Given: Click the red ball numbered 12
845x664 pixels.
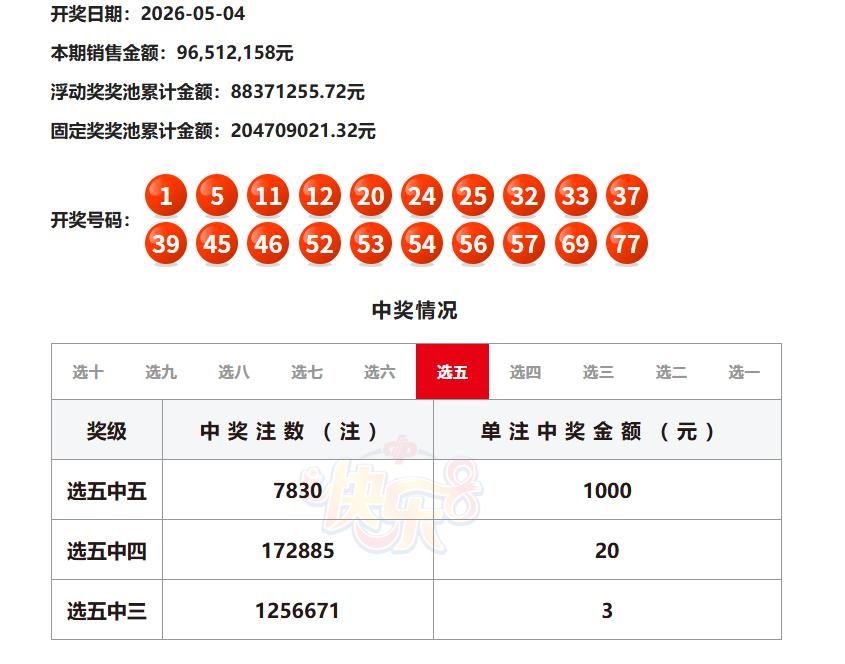Looking at the screenshot, I should click(x=320, y=195).
